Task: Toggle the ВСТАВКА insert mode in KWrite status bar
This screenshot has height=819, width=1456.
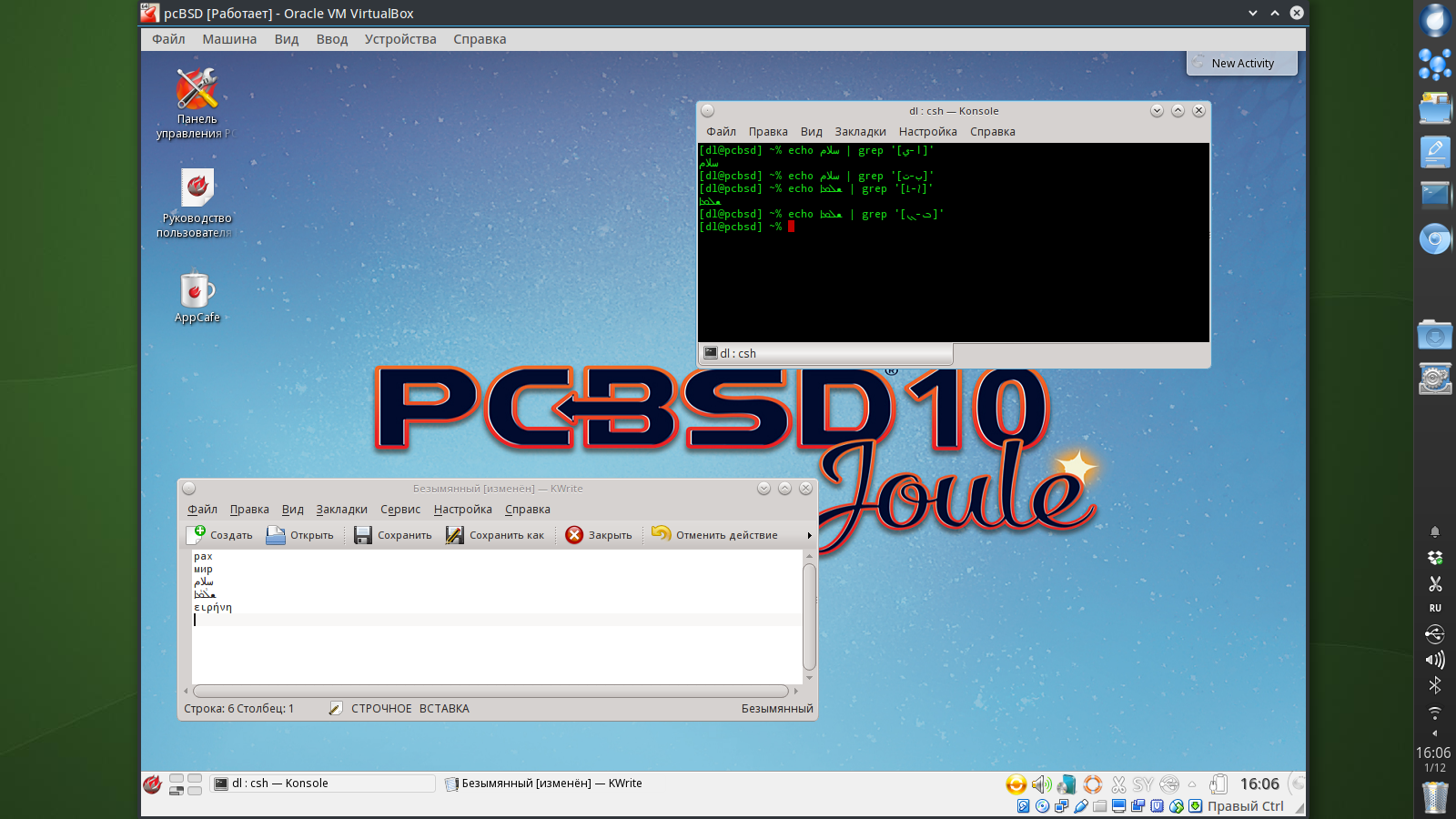Action: 444,709
